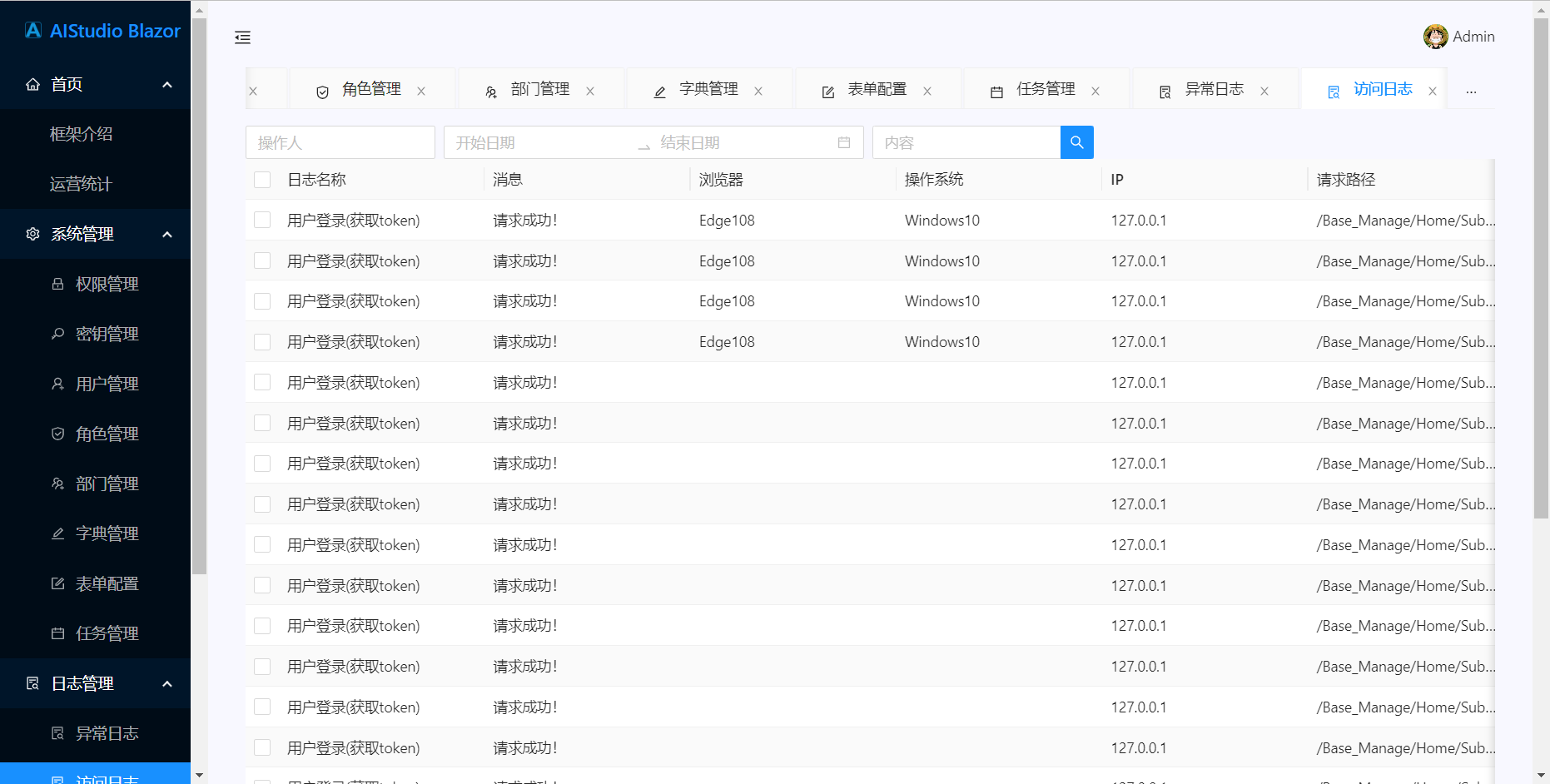Image resolution: width=1550 pixels, height=784 pixels.
Task: Switch to the 任务管理 tab
Action: tap(1045, 89)
